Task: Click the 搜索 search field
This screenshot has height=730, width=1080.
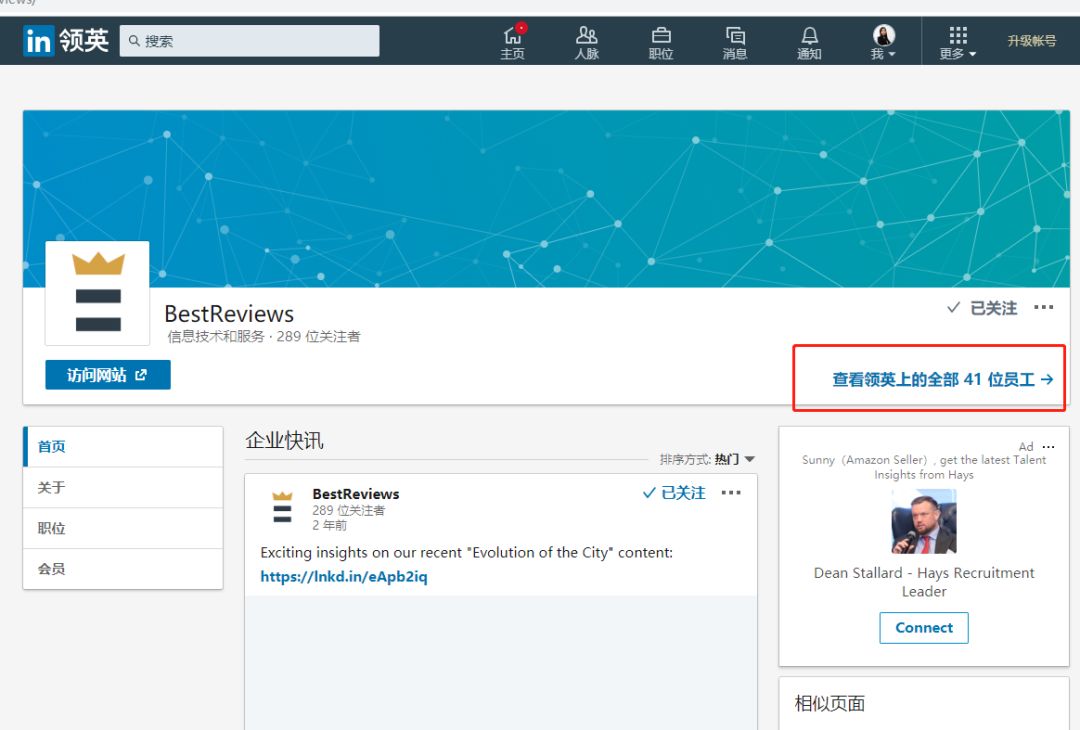Action: (250, 41)
